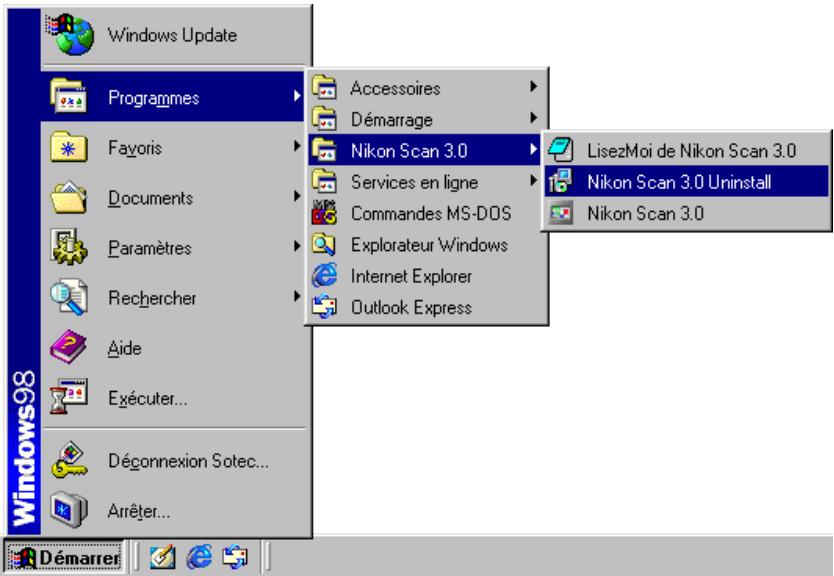Click the Démarrage folder icon

324,119
